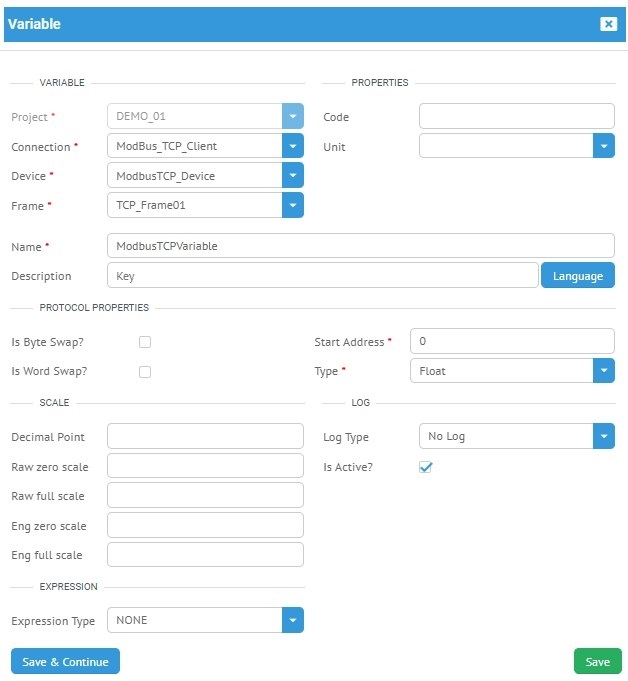Open the Type dropdown showing Float

[603, 371]
